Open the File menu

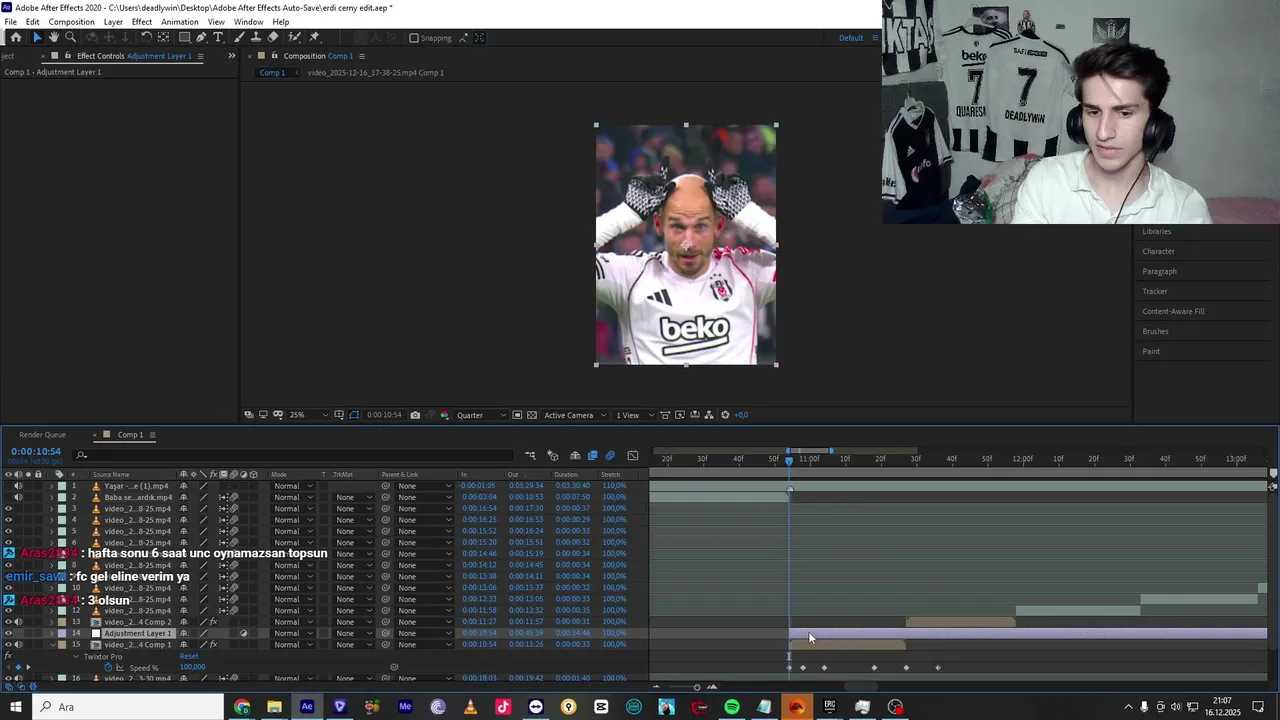click(x=10, y=22)
